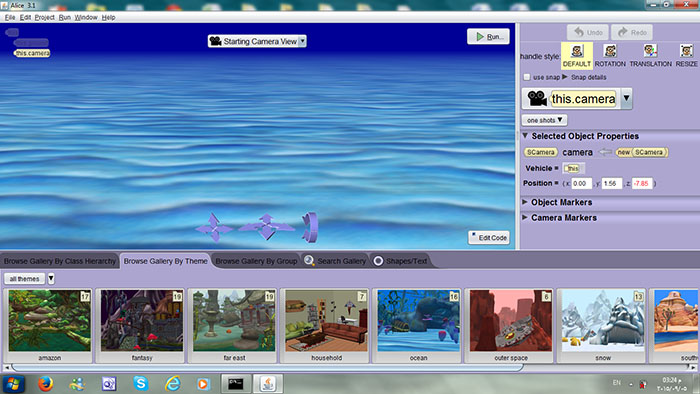The image size is (700, 394).
Task: Launch Skype from the taskbar
Action: (x=141, y=383)
